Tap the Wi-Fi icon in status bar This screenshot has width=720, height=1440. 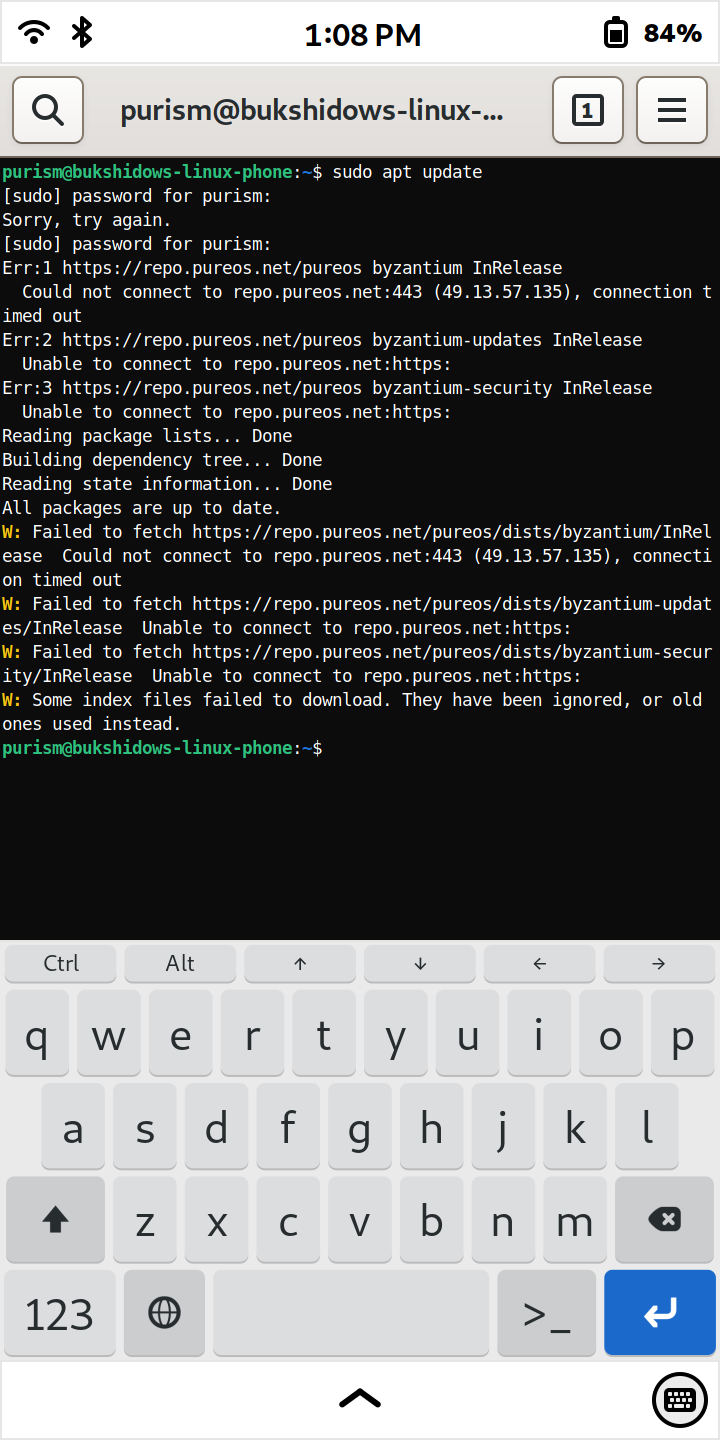point(35,33)
